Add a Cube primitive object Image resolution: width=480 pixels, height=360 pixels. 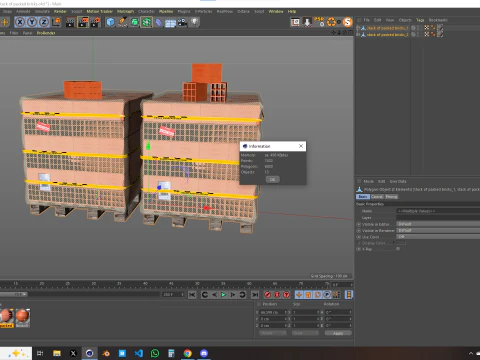pos(110,22)
